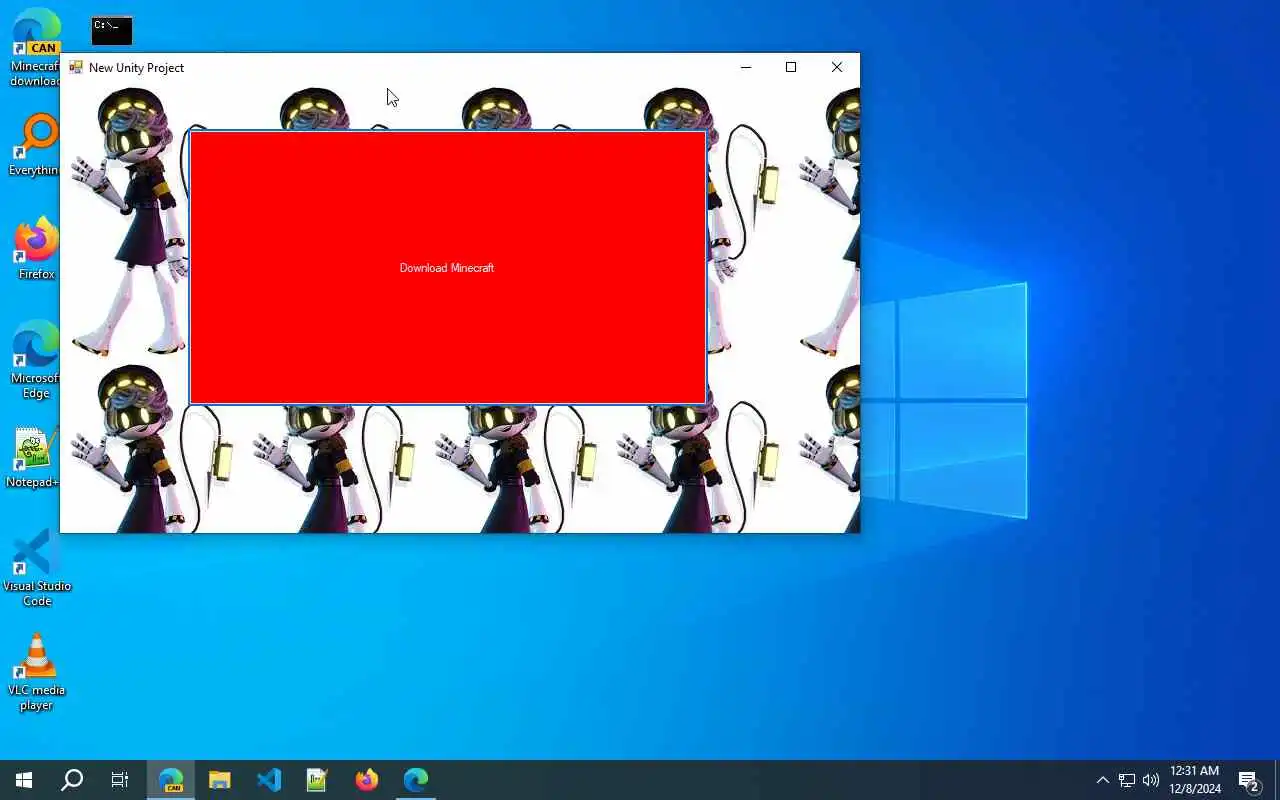The width and height of the screenshot is (1280, 800).
Task: Open the command prompt desktop shortcut
Action: 112,31
